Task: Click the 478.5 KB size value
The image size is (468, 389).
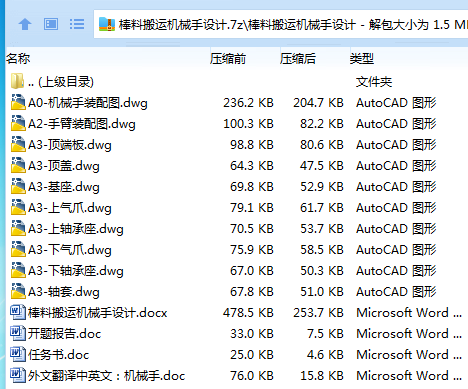Action: tap(248, 313)
